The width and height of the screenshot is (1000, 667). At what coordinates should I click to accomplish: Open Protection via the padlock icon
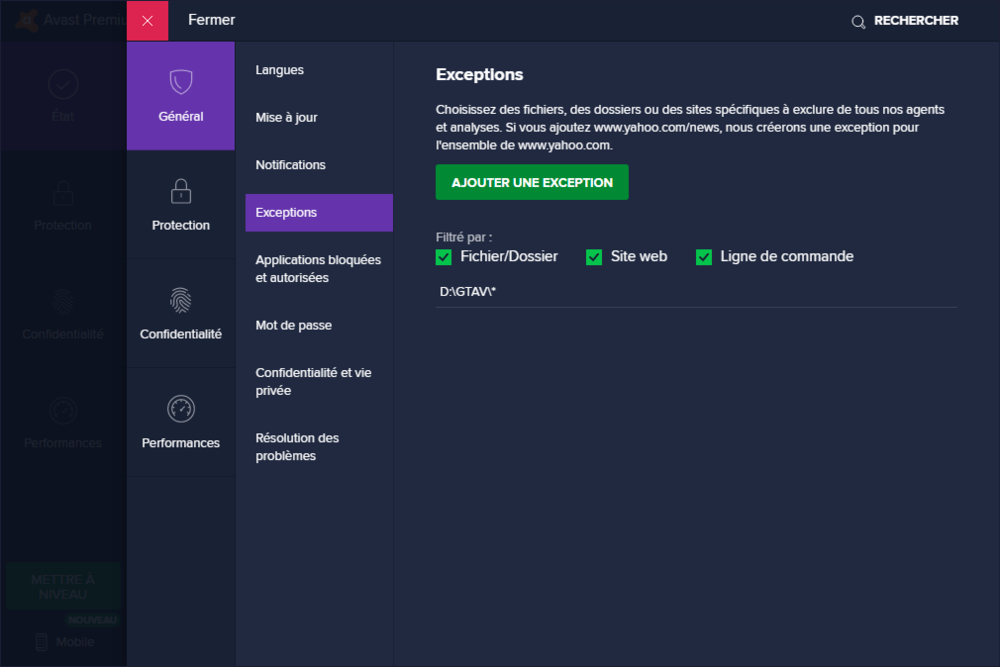(x=181, y=191)
